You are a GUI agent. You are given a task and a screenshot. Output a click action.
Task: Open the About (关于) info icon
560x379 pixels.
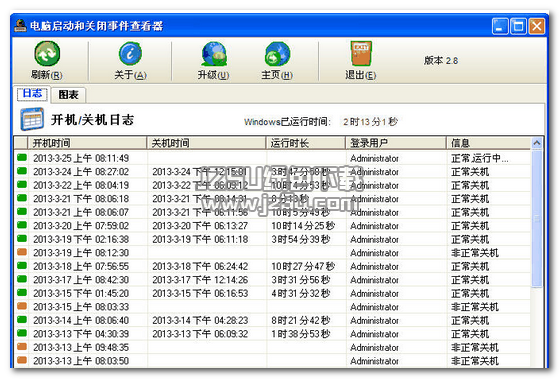pos(130,54)
